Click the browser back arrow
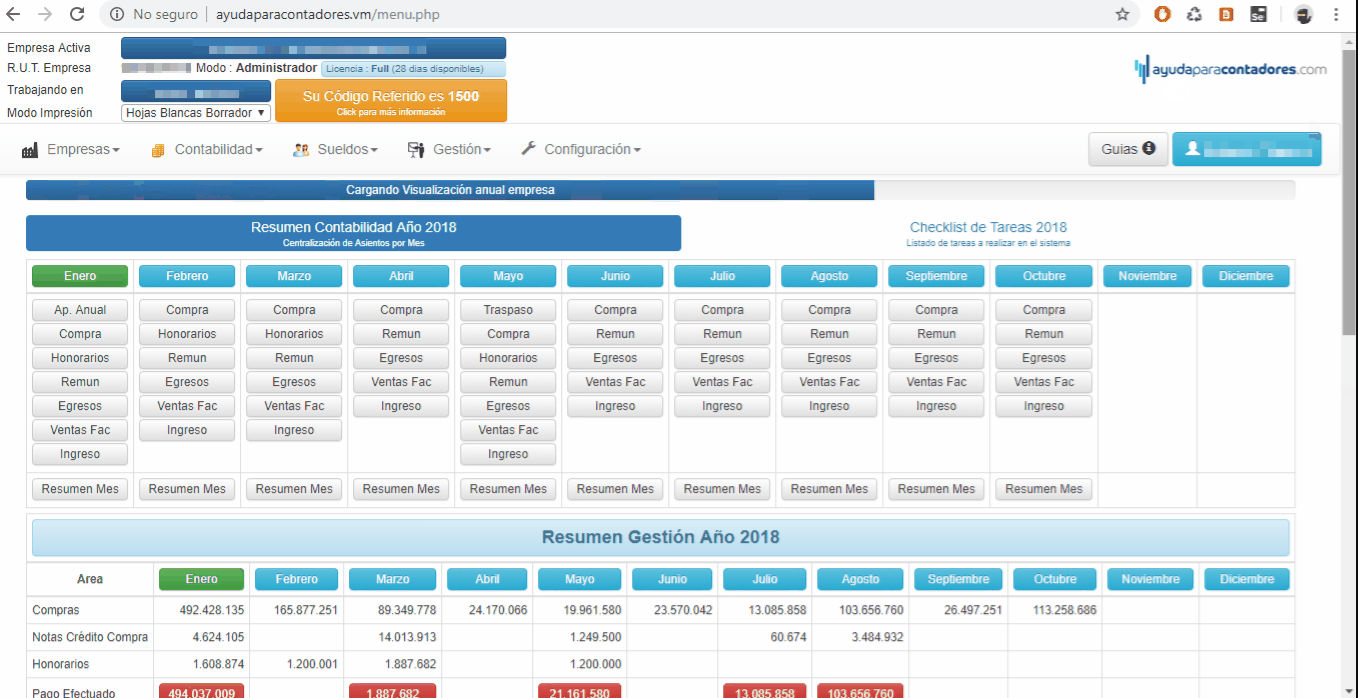The height and width of the screenshot is (698, 1358). [x=13, y=14]
